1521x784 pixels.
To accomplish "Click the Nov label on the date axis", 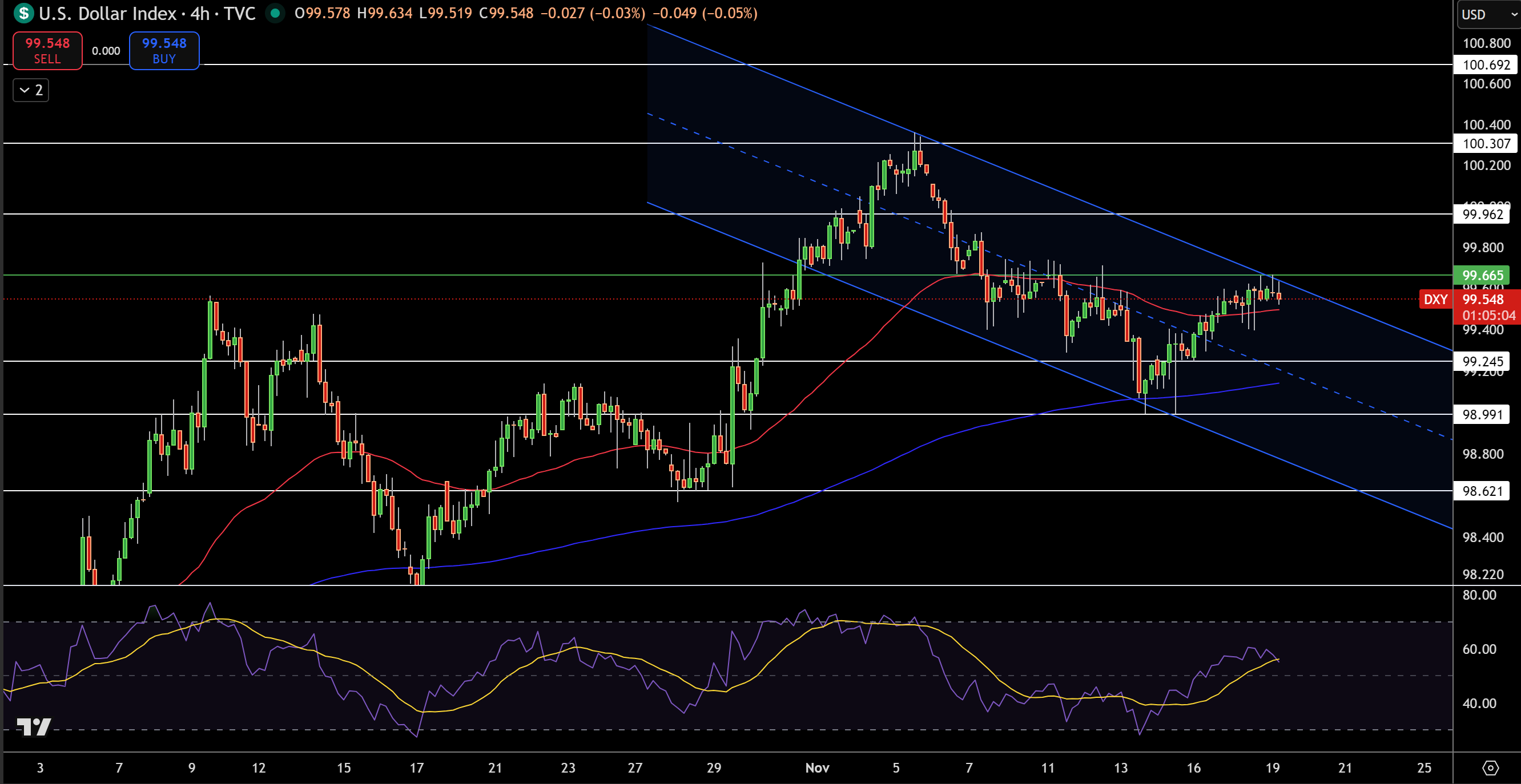I will pos(817,769).
